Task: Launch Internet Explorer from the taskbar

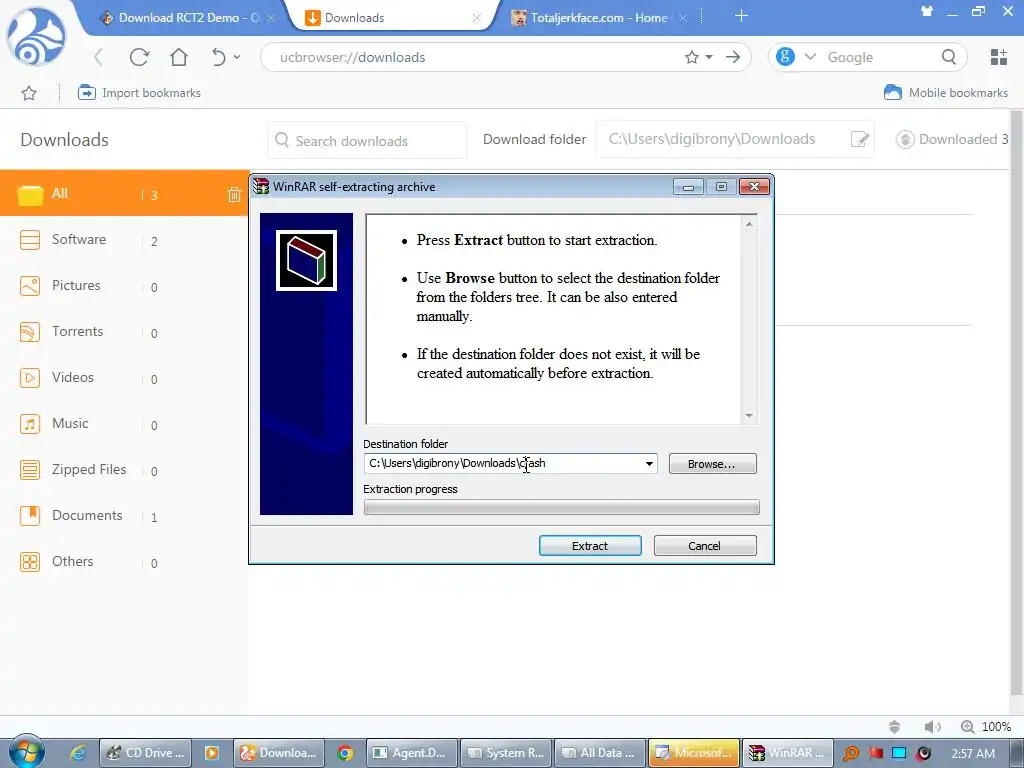Action: coord(78,753)
